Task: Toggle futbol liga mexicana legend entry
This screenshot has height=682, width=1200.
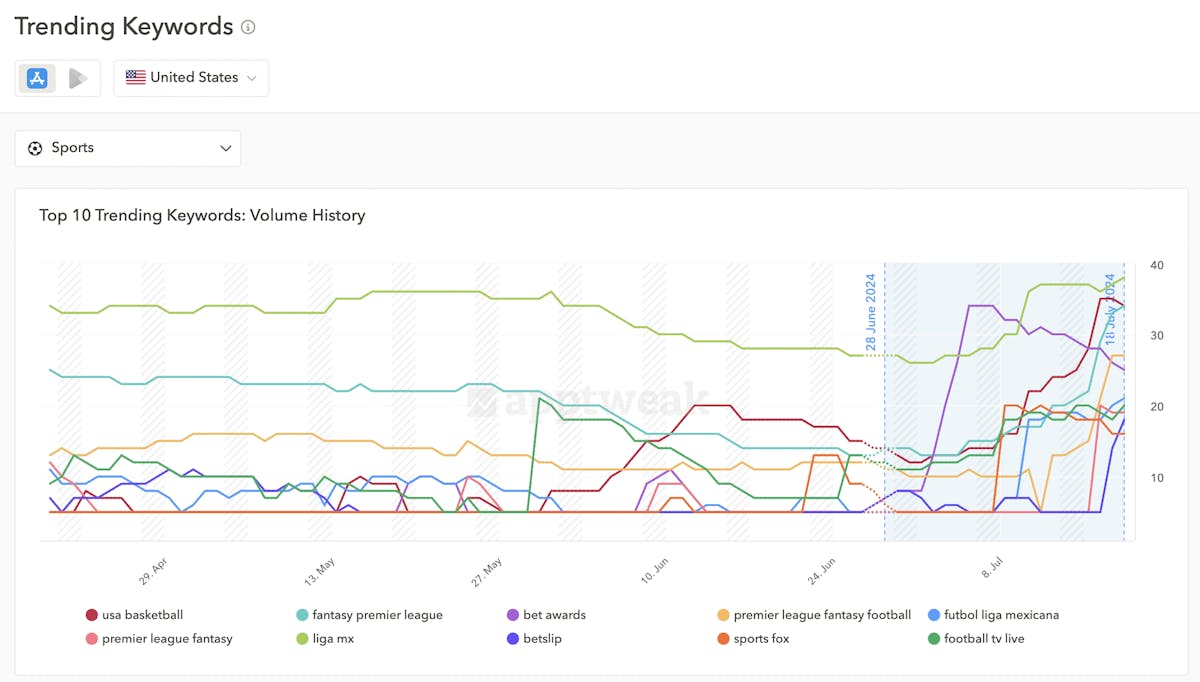Action: [x=1001, y=615]
